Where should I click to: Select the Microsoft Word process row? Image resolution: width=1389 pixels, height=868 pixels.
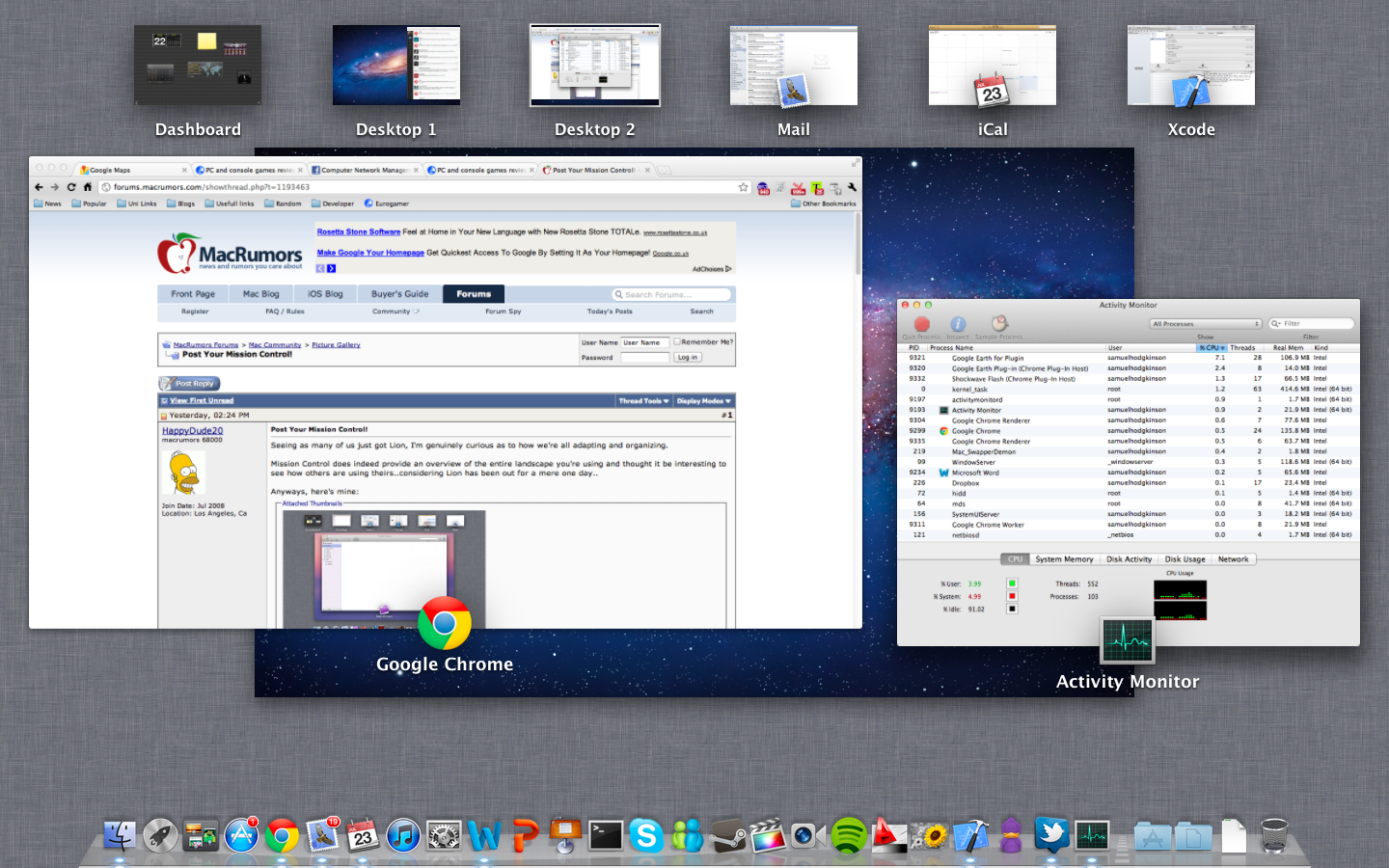pyautogui.click(x=1129, y=473)
